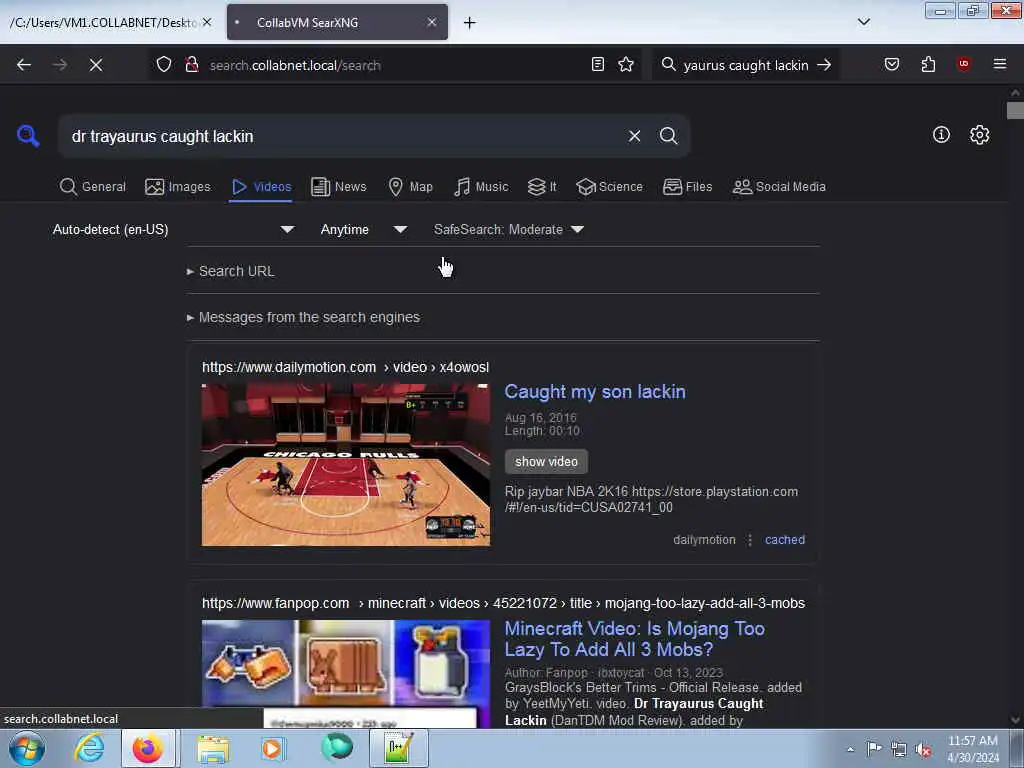Click the insecure connection lock icon
1024x768 pixels.
tap(192, 65)
